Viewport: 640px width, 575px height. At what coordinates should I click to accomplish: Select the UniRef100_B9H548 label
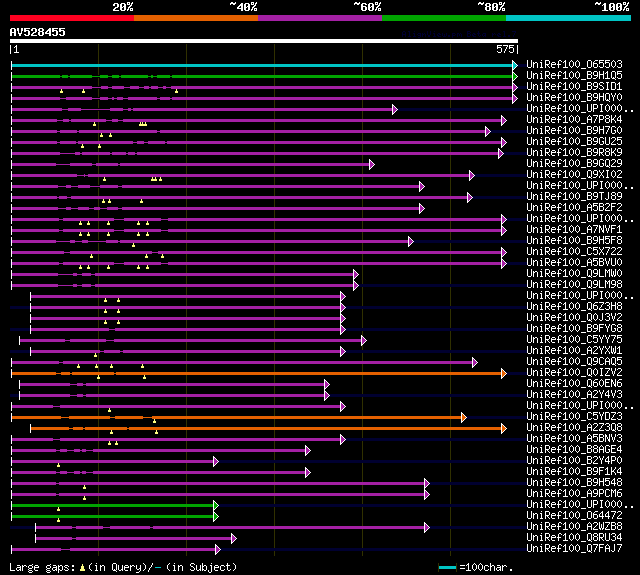(574, 483)
